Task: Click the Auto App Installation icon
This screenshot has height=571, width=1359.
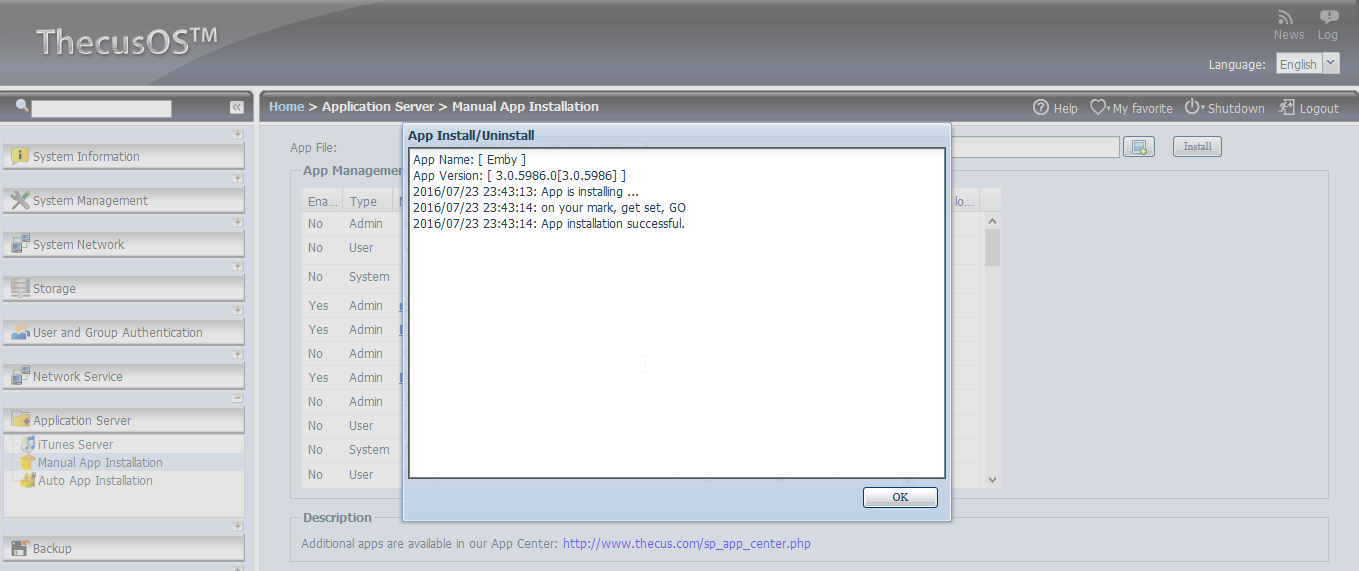Action: point(28,480)
